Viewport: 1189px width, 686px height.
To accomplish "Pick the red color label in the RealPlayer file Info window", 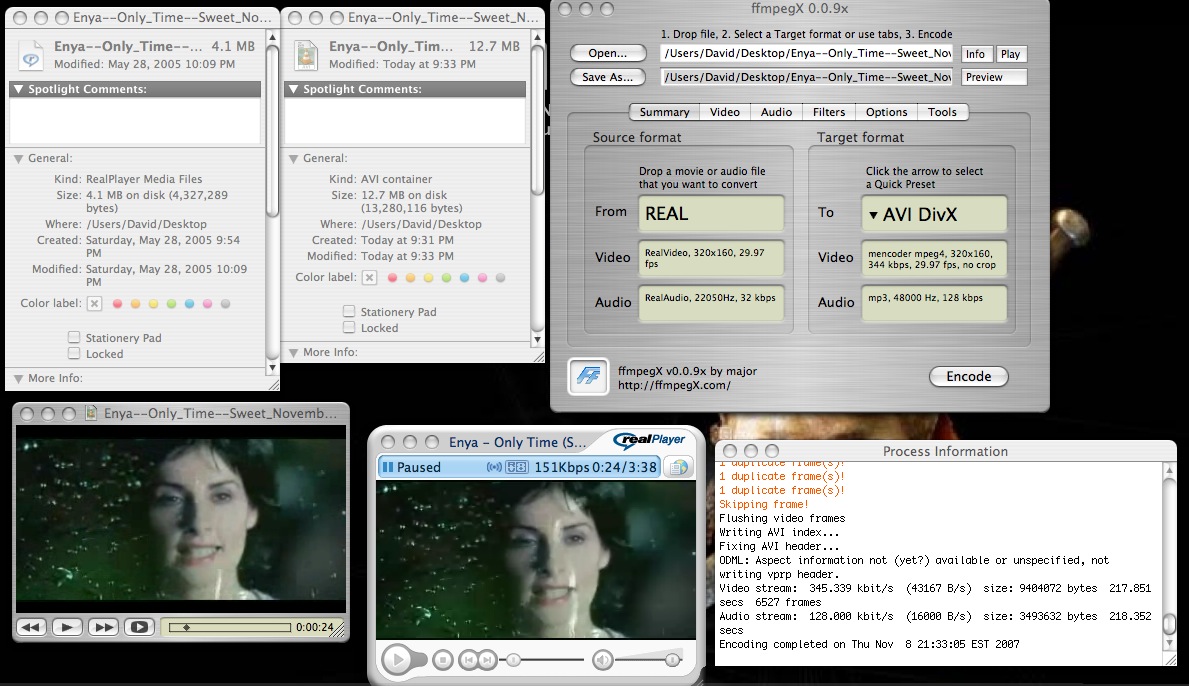I will coord(118,304).
